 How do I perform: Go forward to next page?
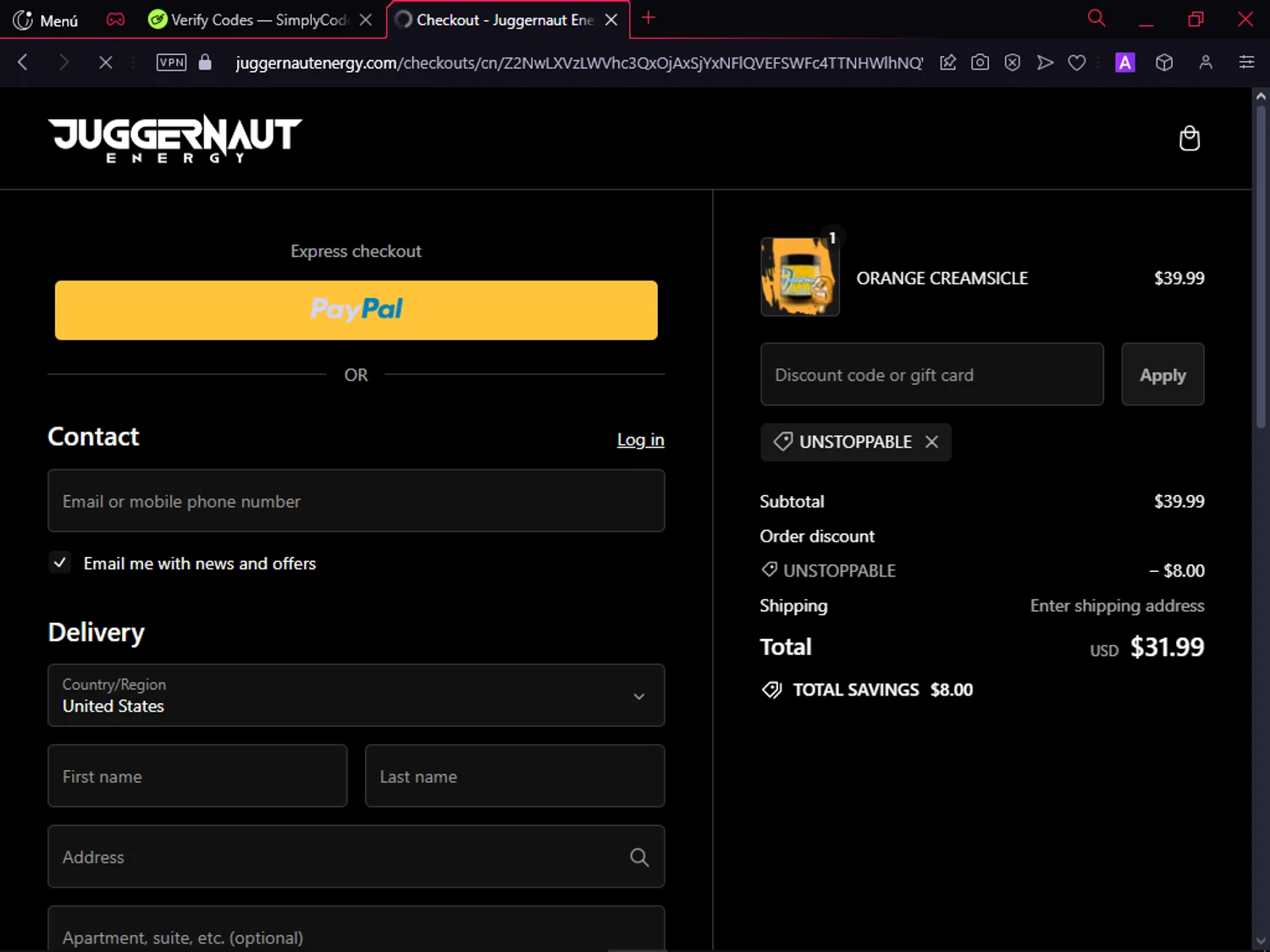(63, 62)
